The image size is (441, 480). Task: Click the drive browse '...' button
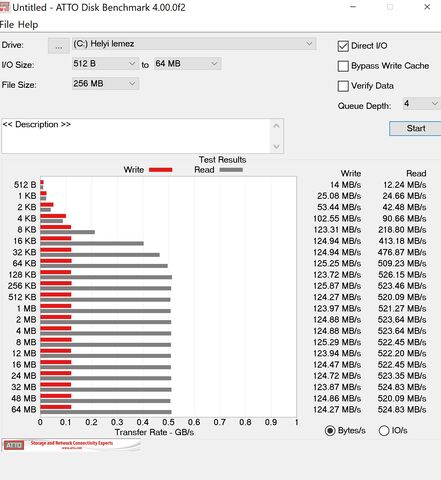[59, 46]
